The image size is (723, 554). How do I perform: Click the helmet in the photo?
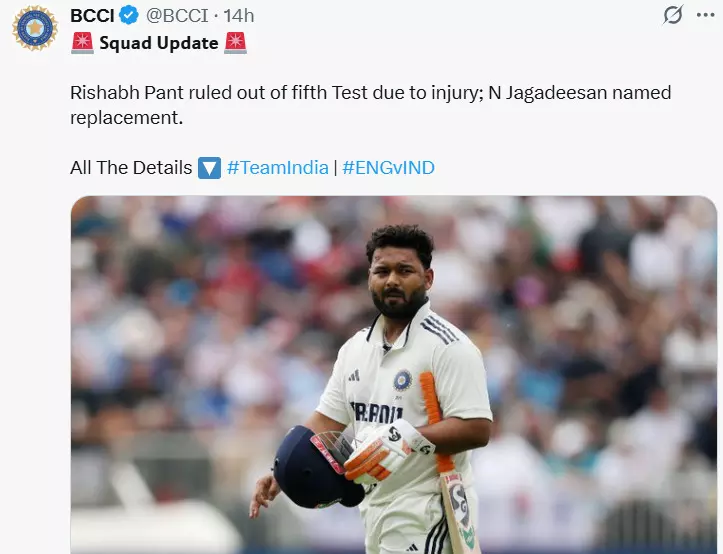[x=318, y=467]
